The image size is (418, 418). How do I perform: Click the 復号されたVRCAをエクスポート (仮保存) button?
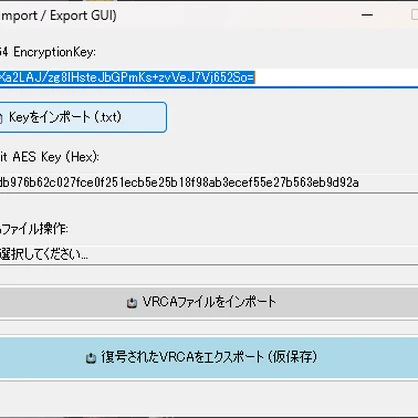click(x=209, y=358)
